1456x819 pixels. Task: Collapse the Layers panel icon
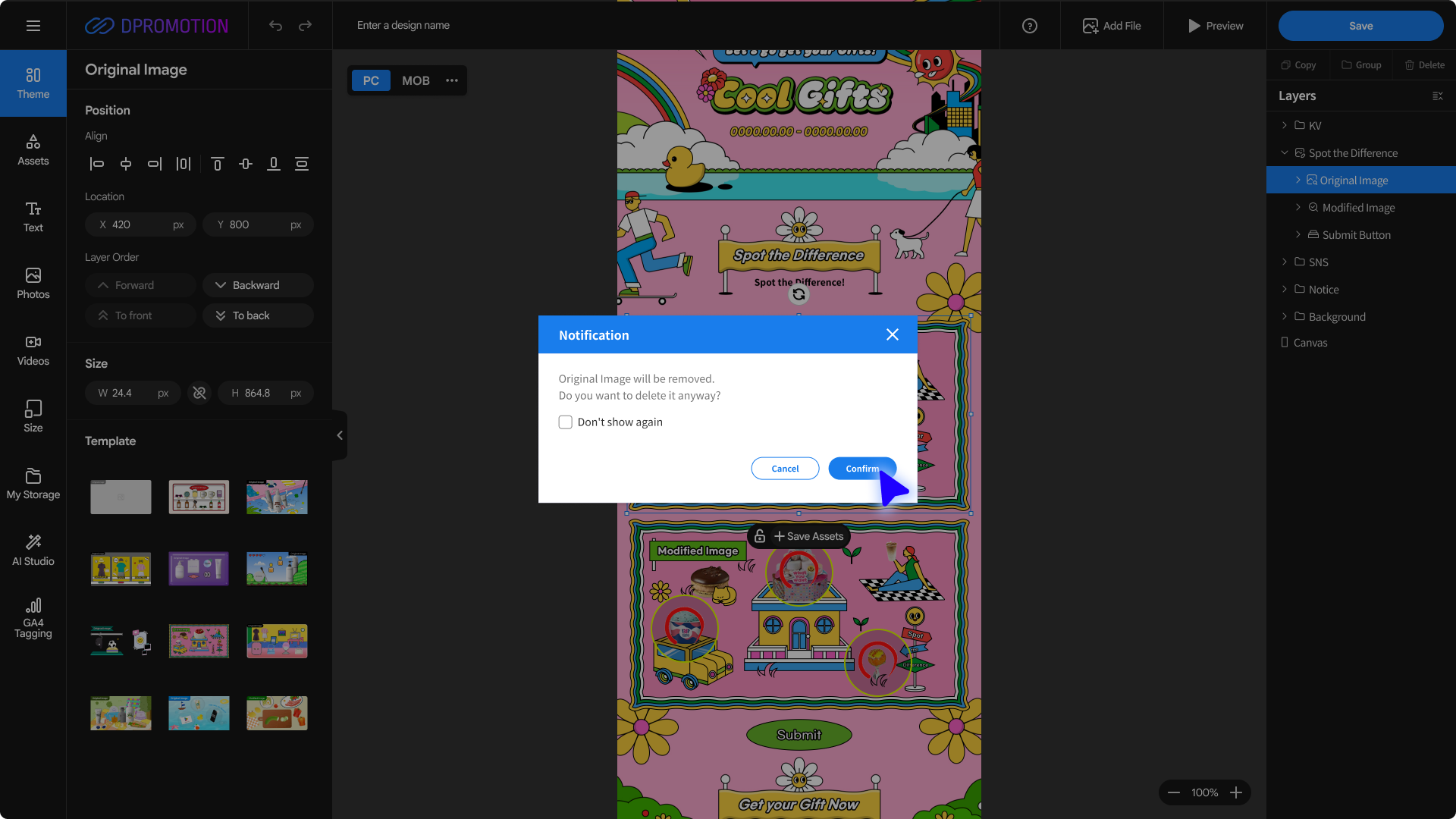coord(1437,96)
